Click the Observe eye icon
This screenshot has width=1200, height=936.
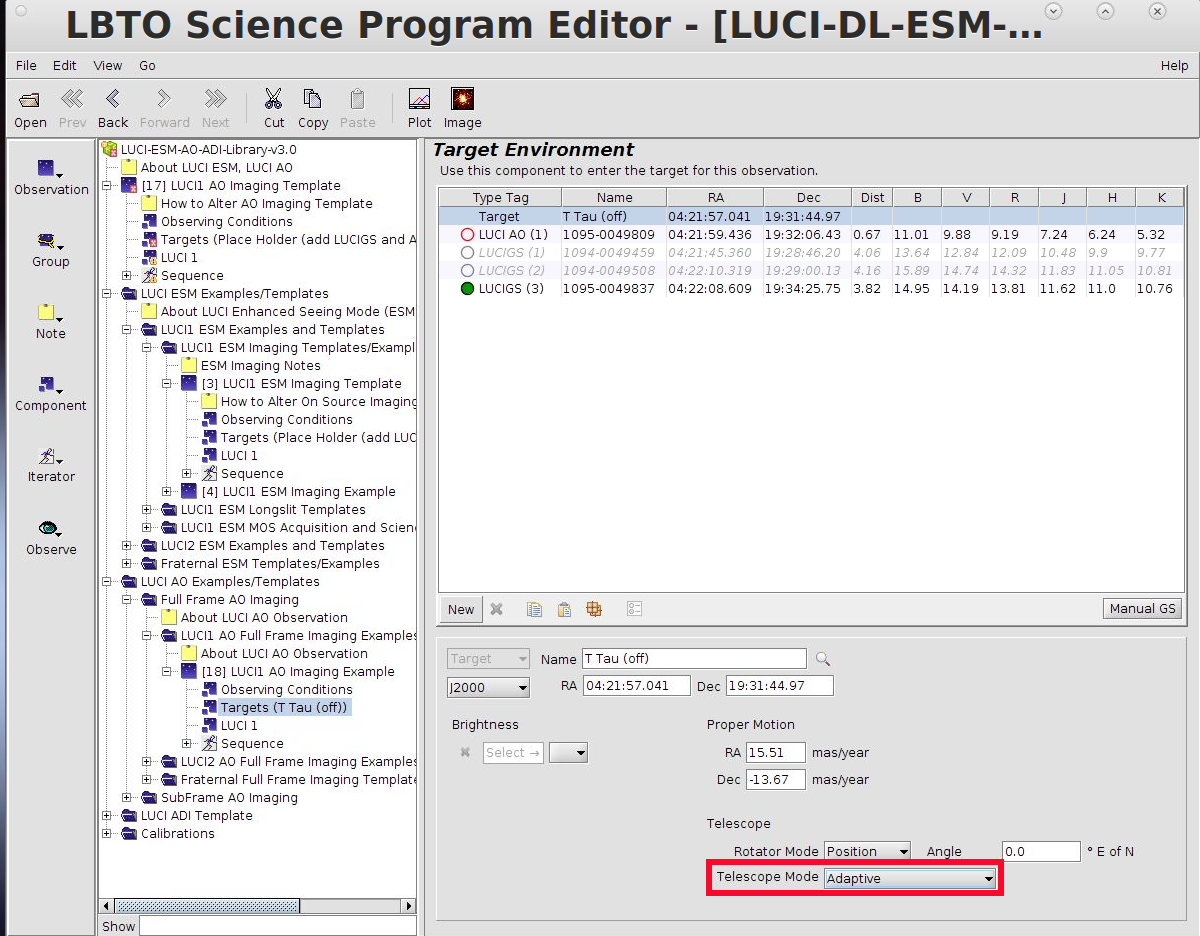coord(51,528)
